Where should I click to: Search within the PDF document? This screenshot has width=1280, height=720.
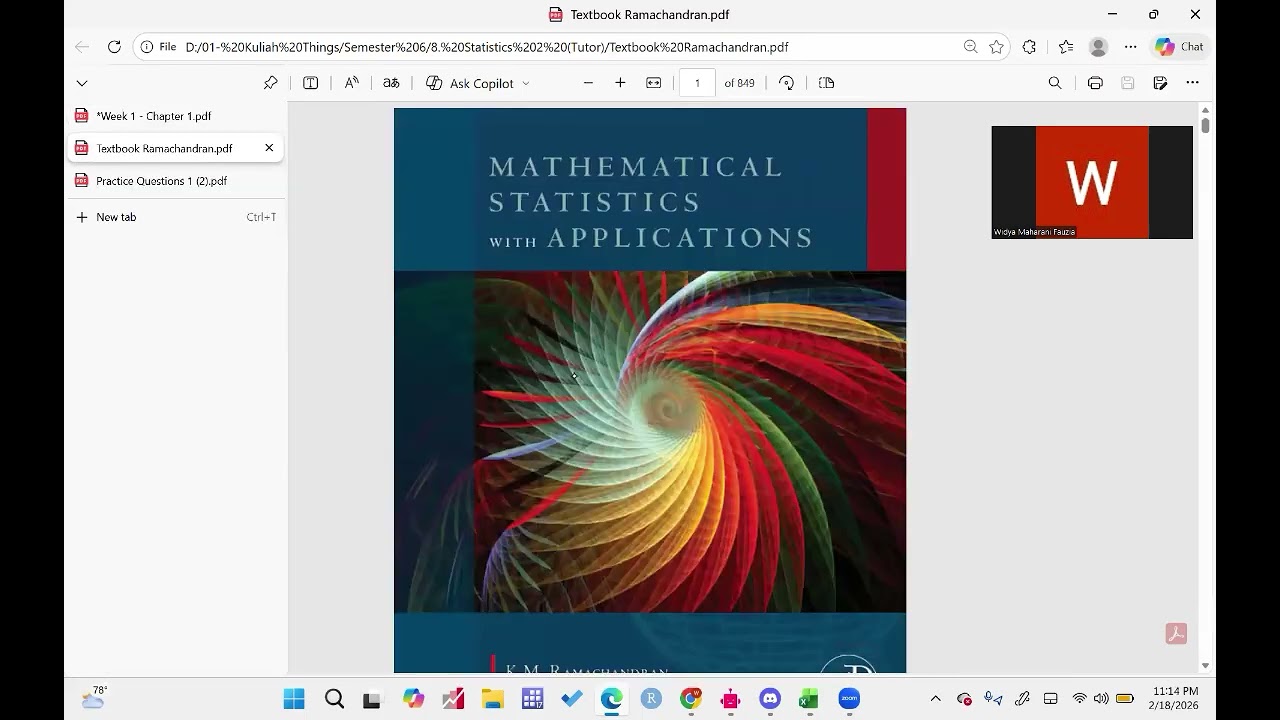pos(1055,83)
